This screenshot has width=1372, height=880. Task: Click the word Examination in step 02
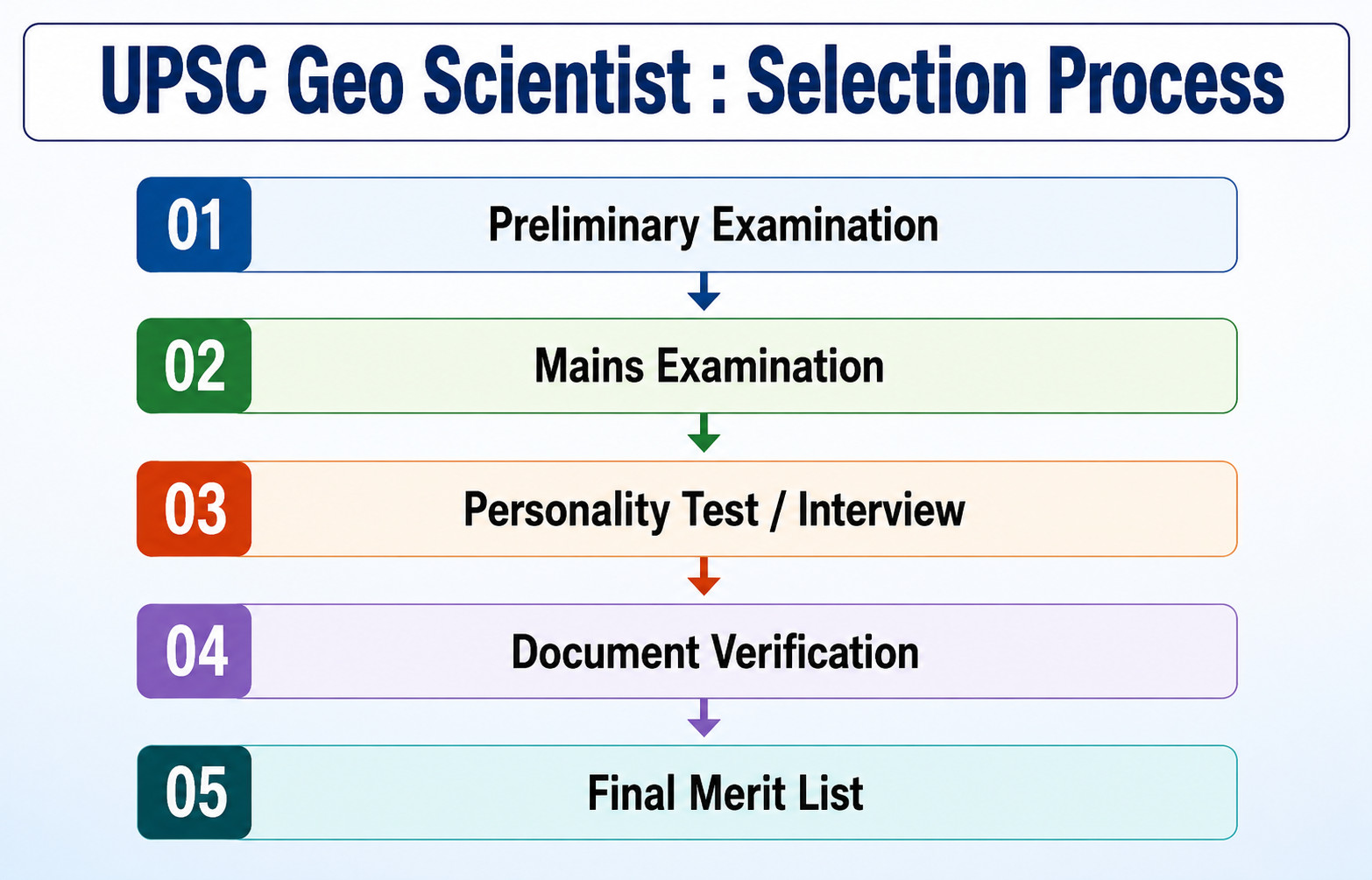coord(770,366)
